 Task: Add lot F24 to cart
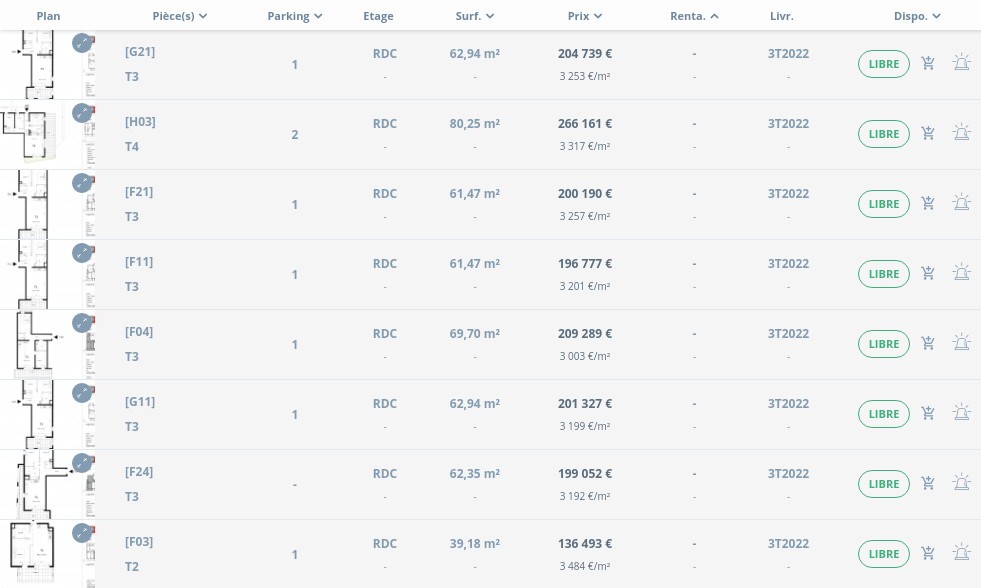click(928, 484)
